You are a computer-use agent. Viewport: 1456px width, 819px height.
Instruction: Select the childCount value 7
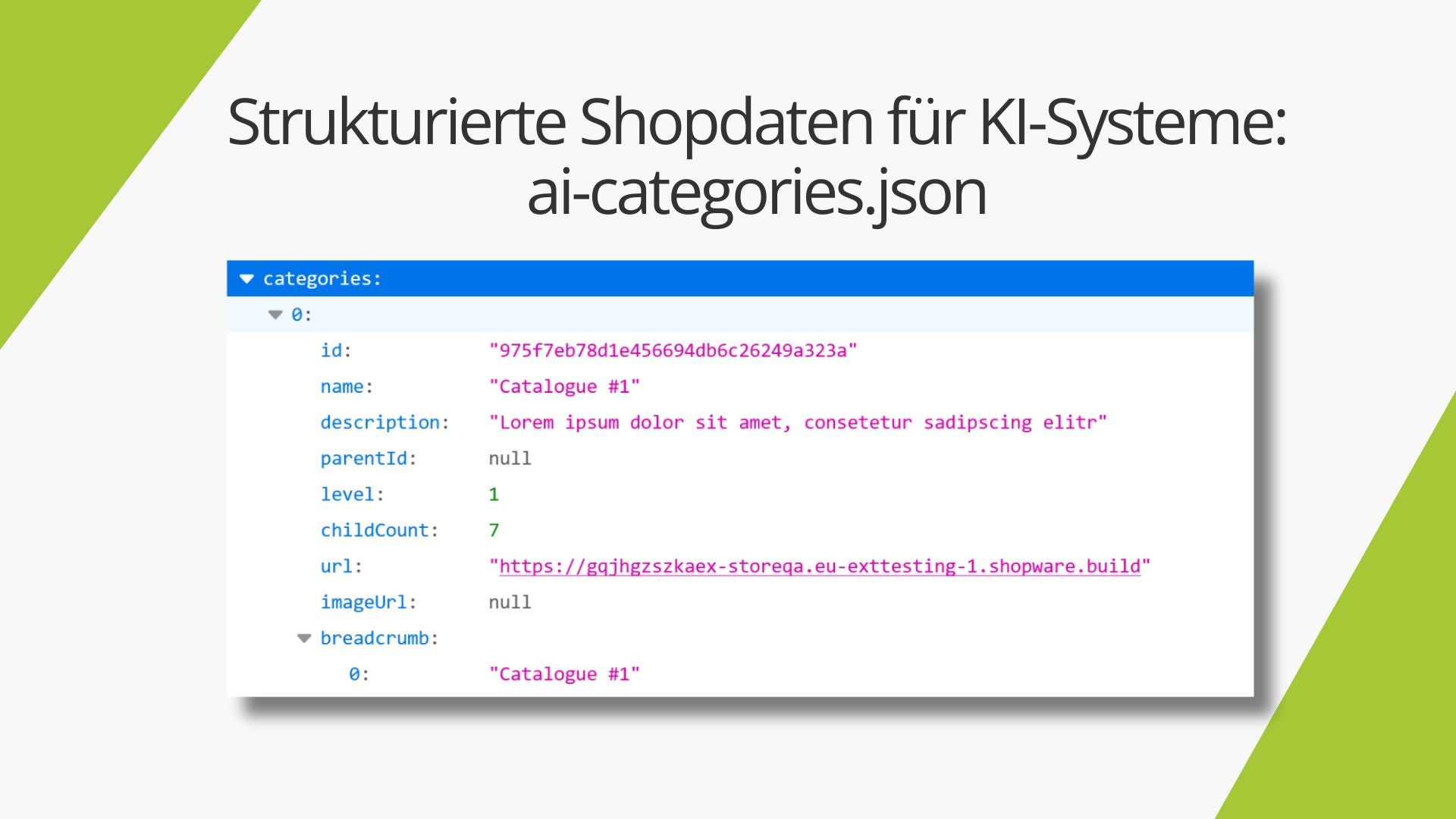coord(494,530)
